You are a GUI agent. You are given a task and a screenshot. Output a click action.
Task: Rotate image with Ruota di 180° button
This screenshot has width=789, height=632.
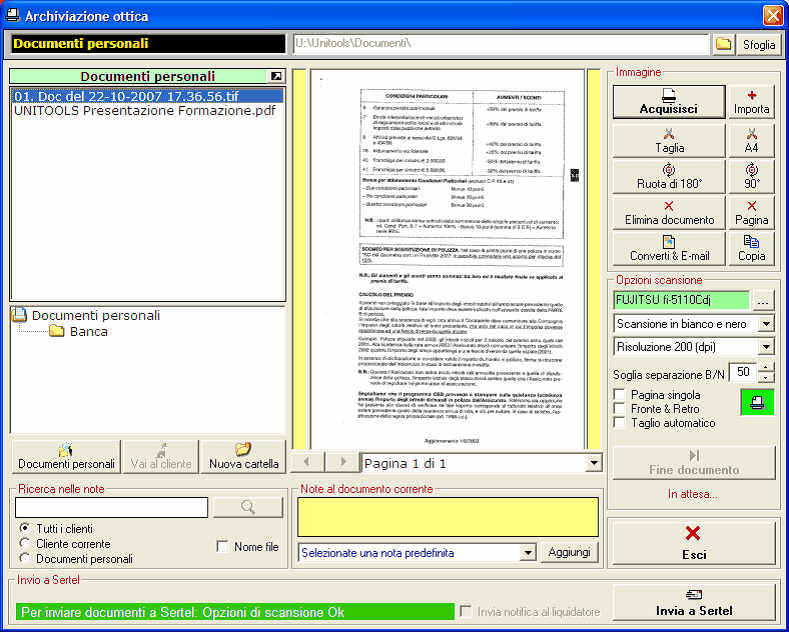668,176
